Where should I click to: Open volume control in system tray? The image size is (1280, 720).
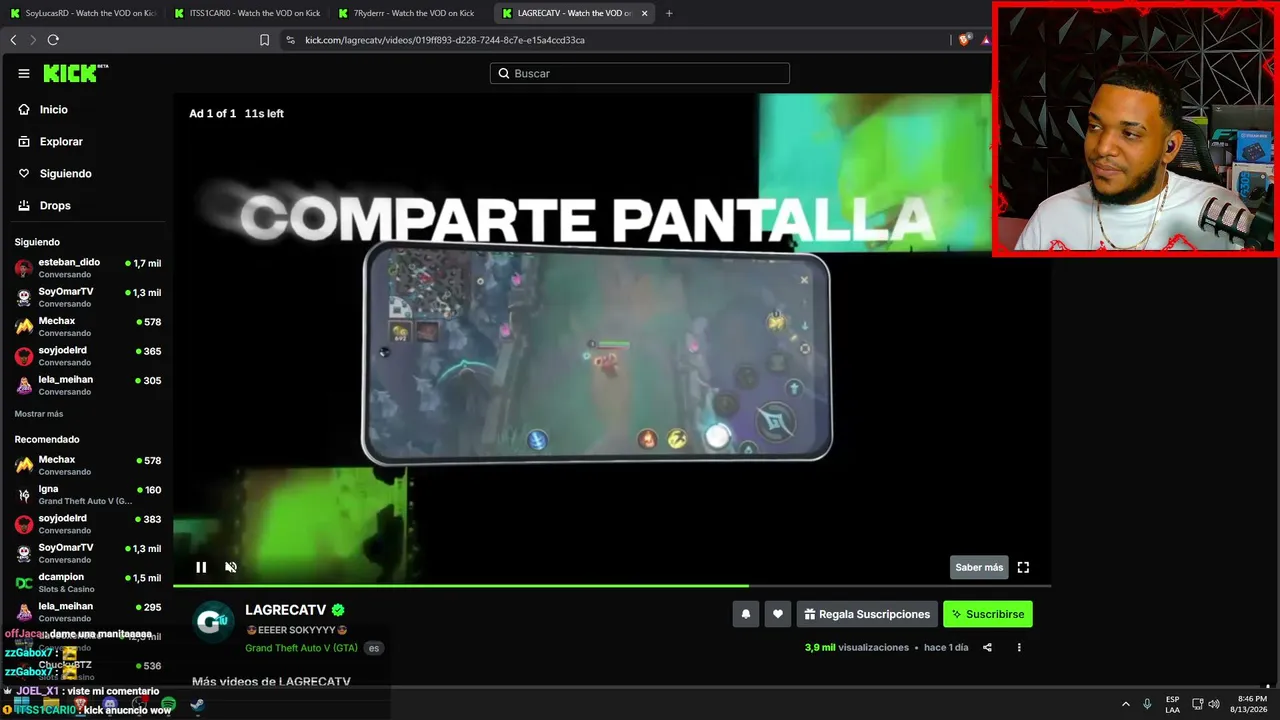[x=1214, y=704]
